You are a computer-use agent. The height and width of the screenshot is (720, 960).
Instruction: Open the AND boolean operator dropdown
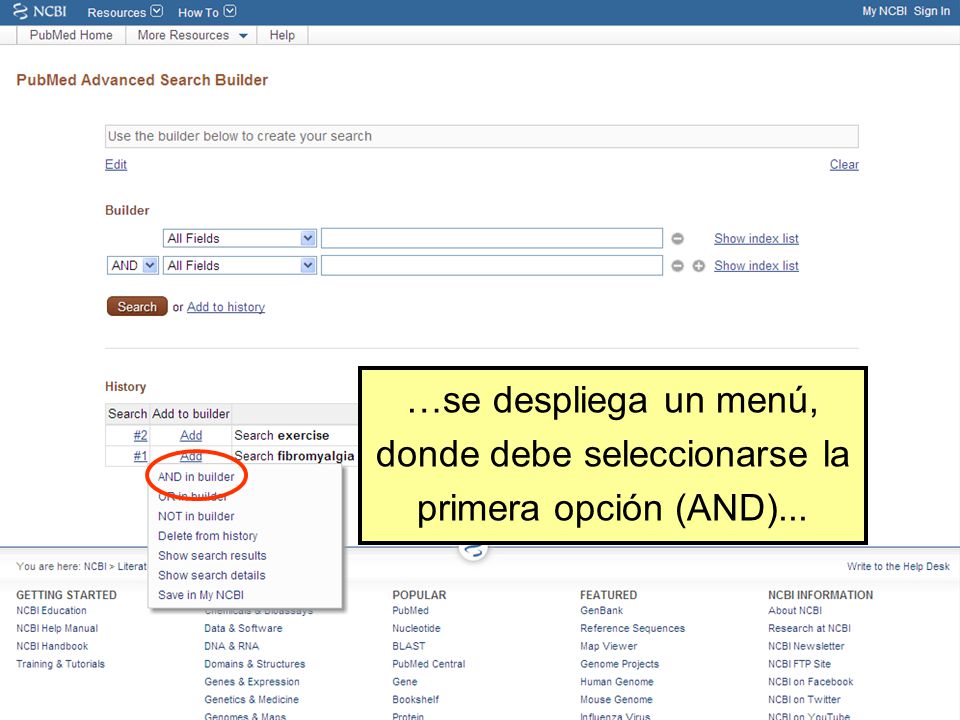(132, 265)
